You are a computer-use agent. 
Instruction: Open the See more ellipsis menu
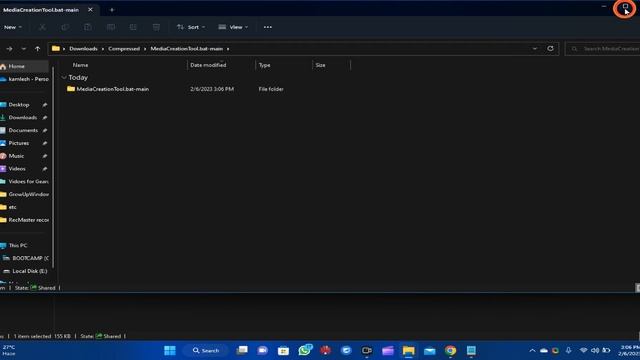pos(268,27)
